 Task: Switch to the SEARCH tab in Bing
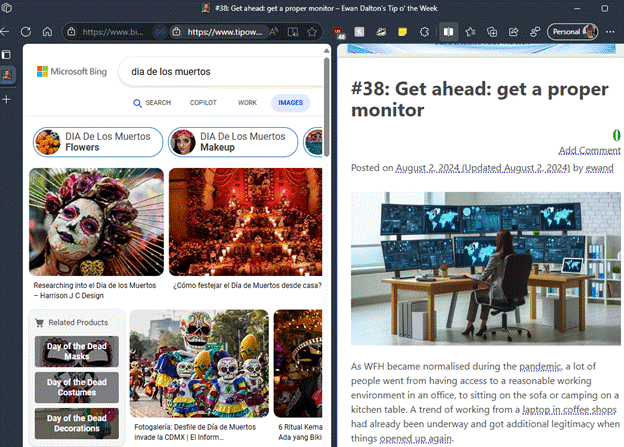click(152, 103)
